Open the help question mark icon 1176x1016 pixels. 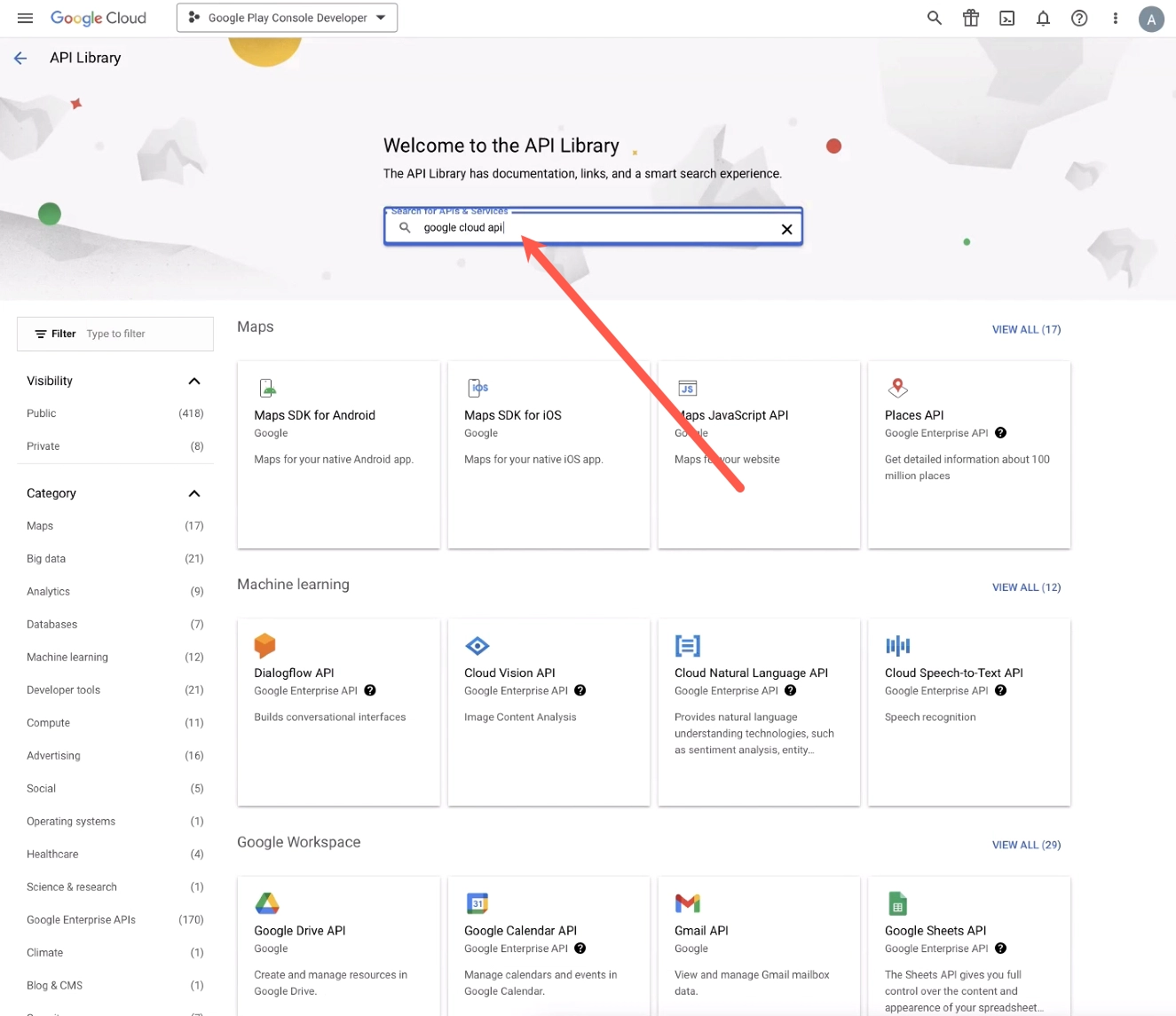[1079, 18]
